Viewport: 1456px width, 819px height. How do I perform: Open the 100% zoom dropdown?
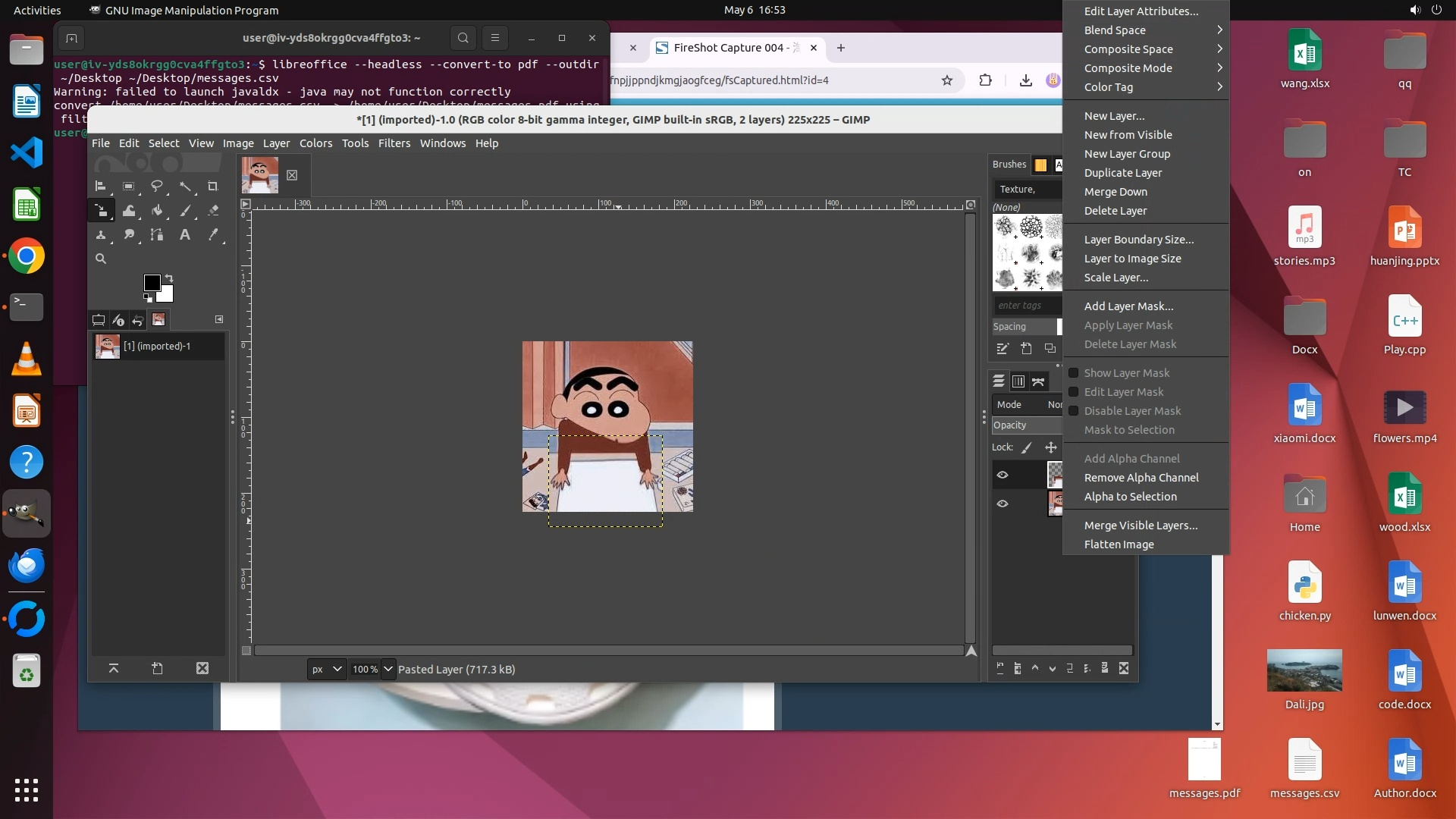pos(388,669)
